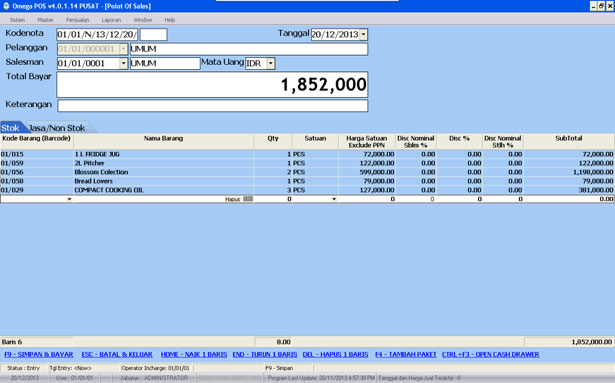
Task: Click the Kode Barang (Barcode) column header
Action: (36, 141)
